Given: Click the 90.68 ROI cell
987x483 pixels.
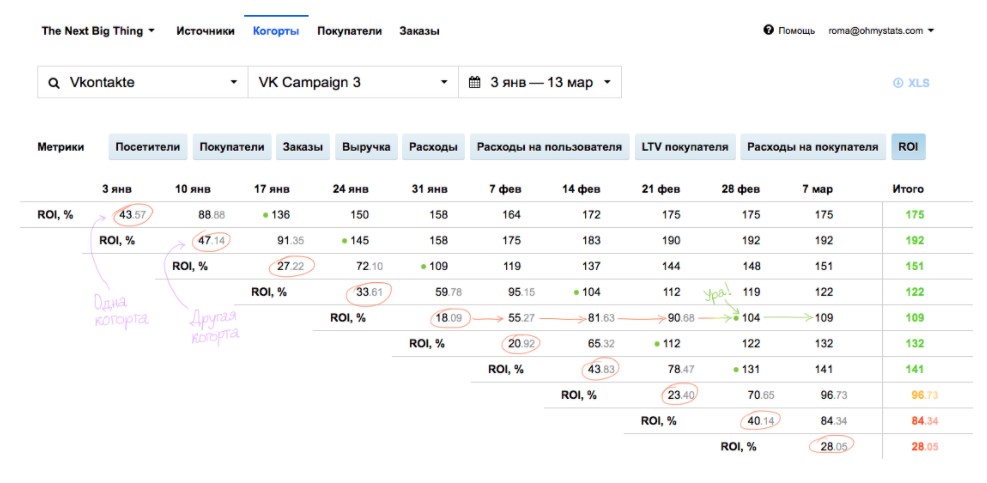Looking at the screenshot, I should (x=681, y=318).
